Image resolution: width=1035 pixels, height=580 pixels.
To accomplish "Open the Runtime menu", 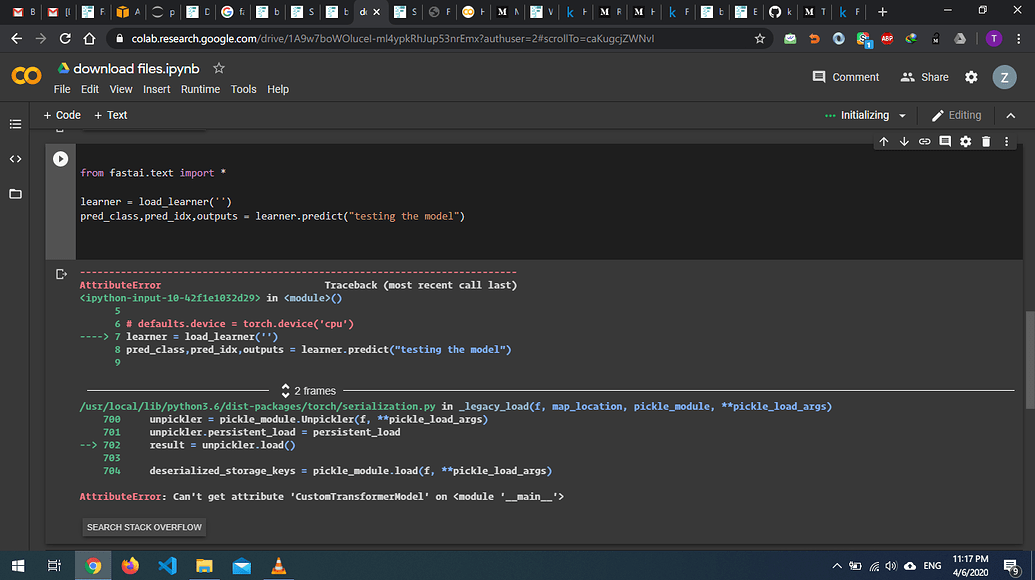I will point(200,89).
